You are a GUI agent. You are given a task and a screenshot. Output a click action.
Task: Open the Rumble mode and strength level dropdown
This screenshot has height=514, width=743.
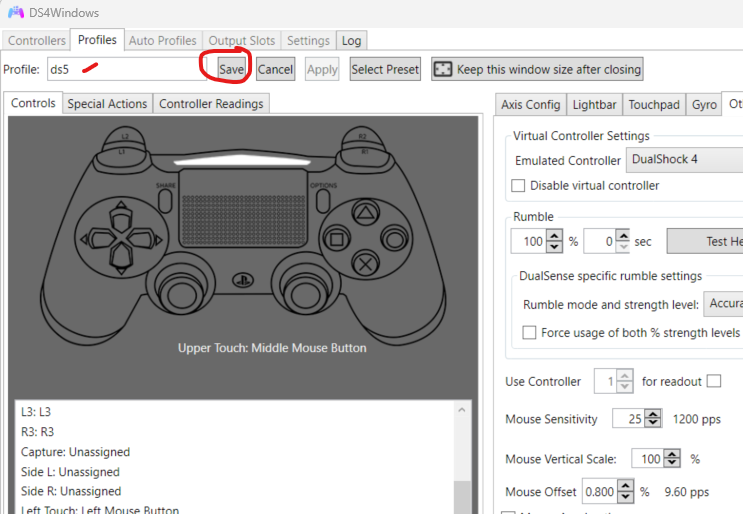[x=723, y=304]
